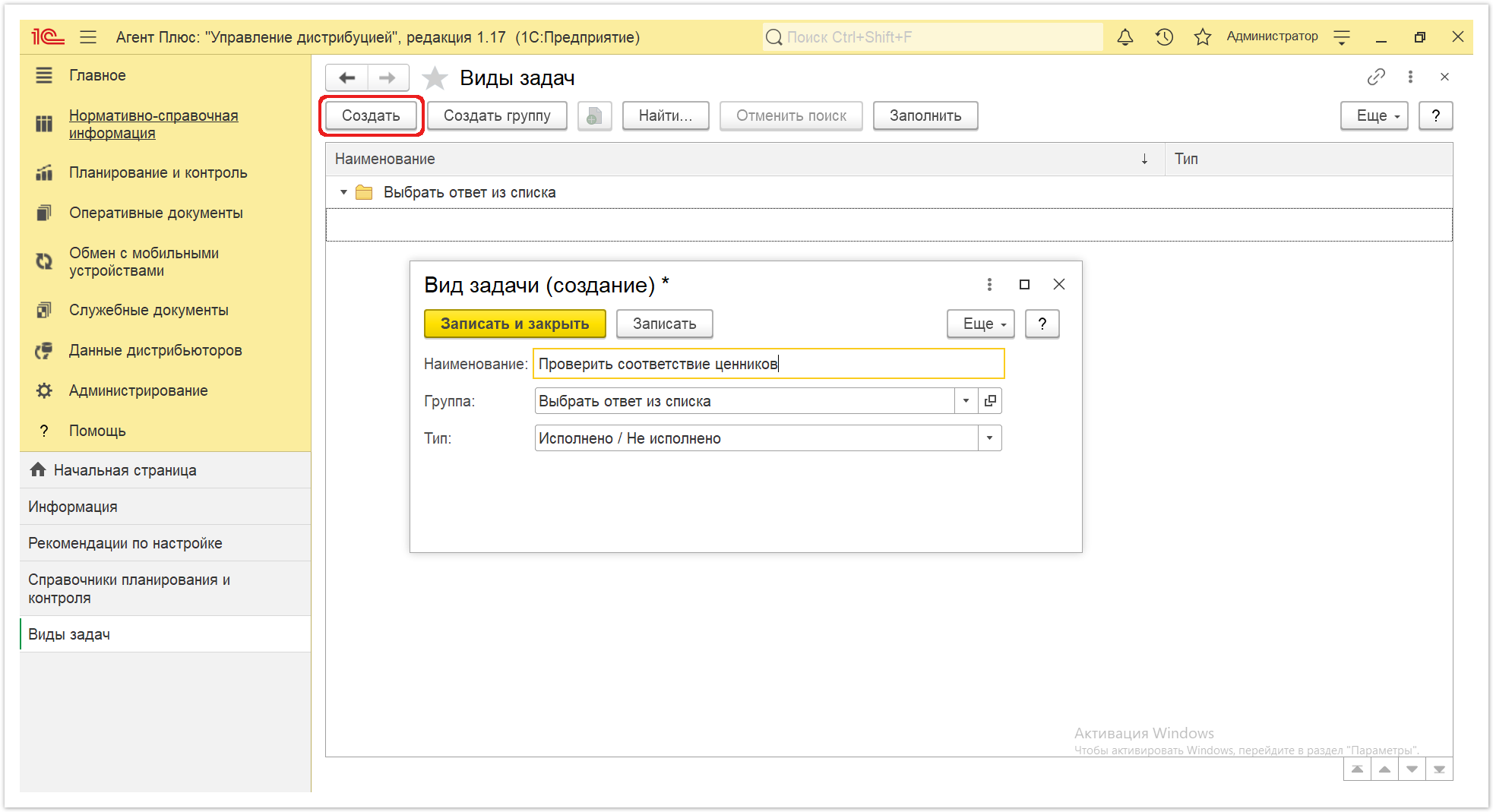Screen dimensions: 1493x812
Task: Click the 1C logo icon
Action: coord(47,36)
